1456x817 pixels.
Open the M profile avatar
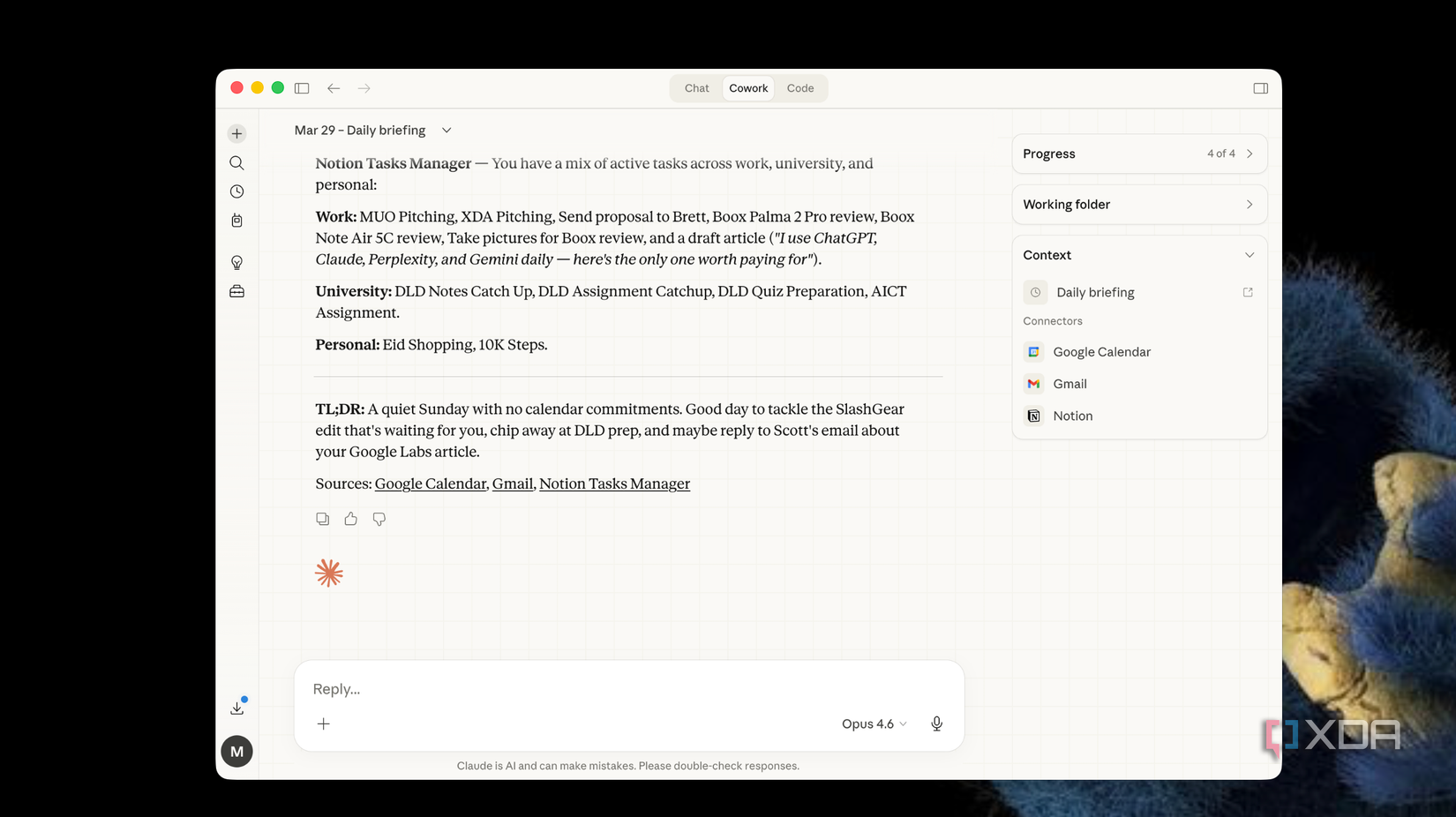(236, 752)
